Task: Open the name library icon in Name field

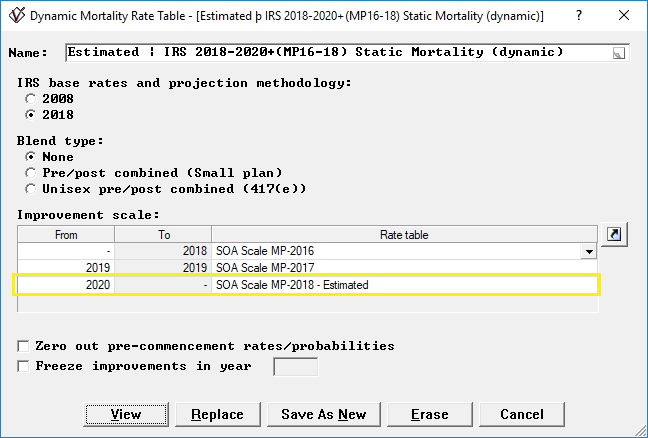Action: click(619, 53)
